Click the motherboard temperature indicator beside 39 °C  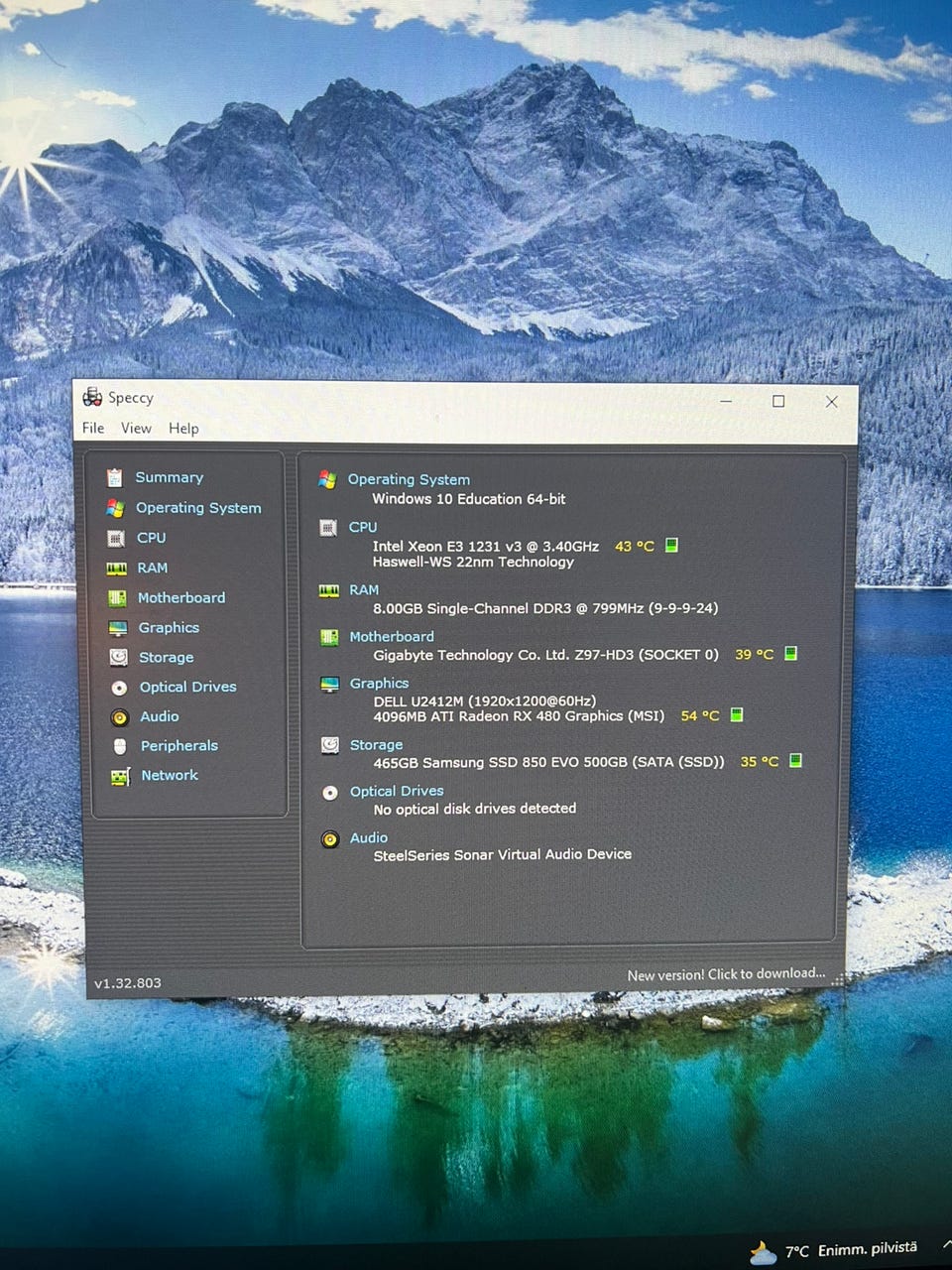point(791,653)
